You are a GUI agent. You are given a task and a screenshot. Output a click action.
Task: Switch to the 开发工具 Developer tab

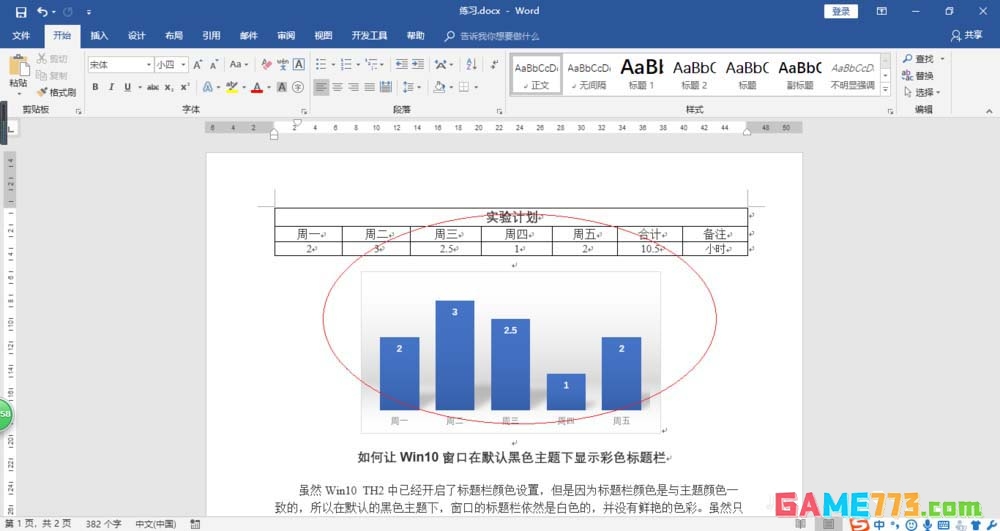point(369,36)
